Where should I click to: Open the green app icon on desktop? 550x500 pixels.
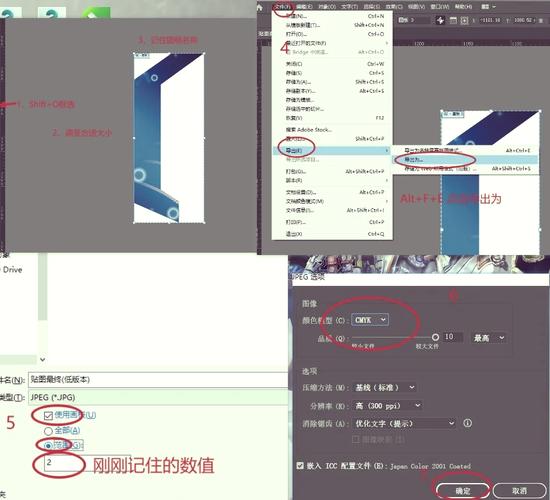(96, 13)
